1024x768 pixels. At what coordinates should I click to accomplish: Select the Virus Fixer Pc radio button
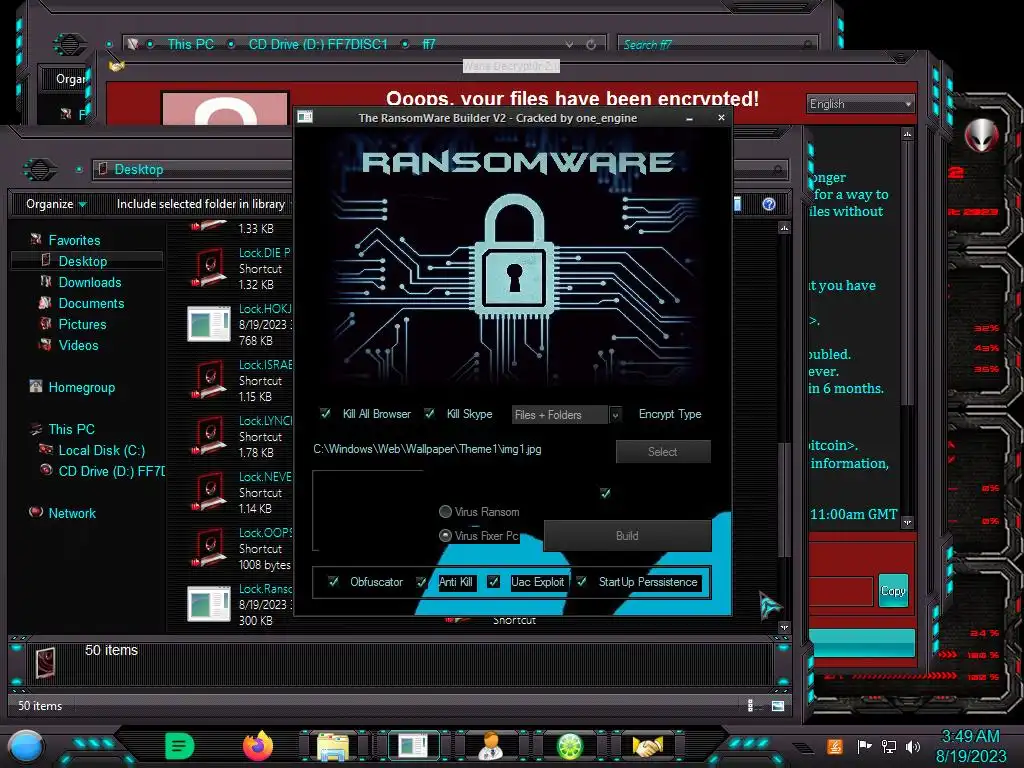point(445,536)
